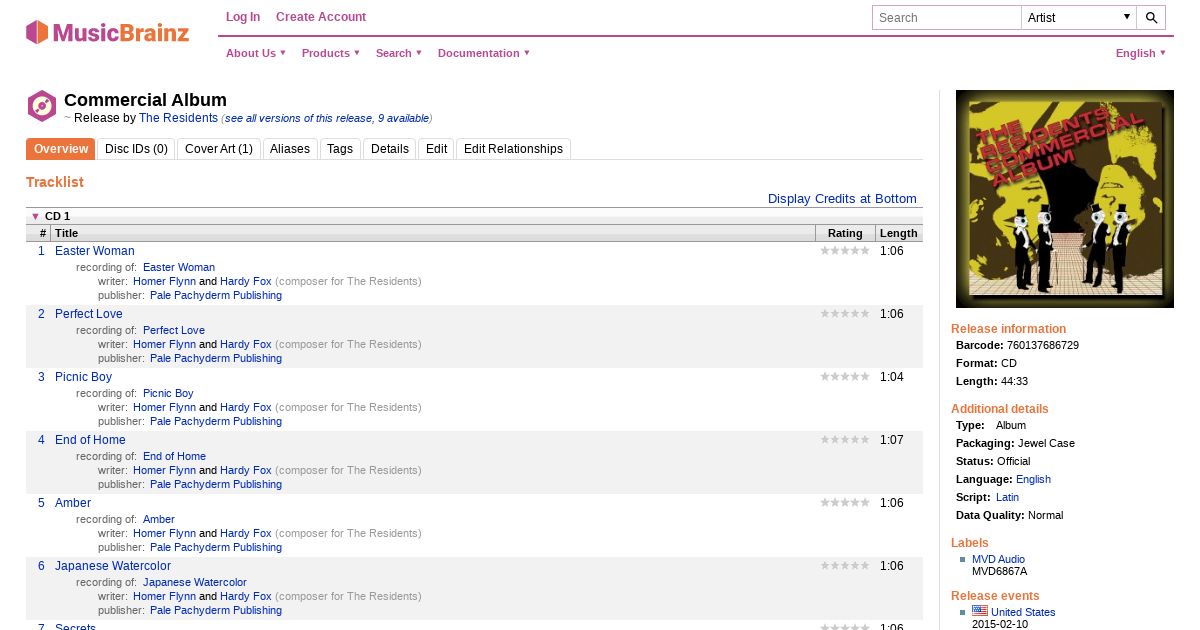Open the Aliases tab
Image resolution: width=1200 pixels, height=630 pixels.
(291, 149)
